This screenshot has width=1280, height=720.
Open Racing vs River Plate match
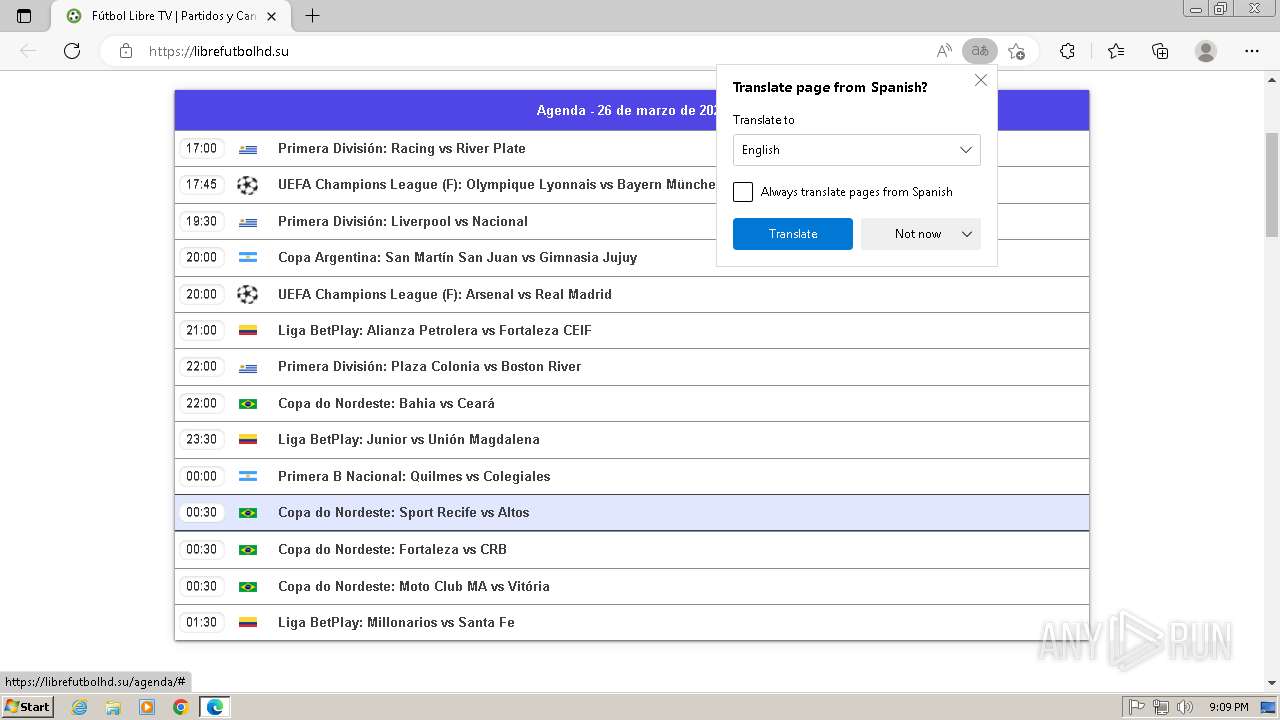(402, 148)
